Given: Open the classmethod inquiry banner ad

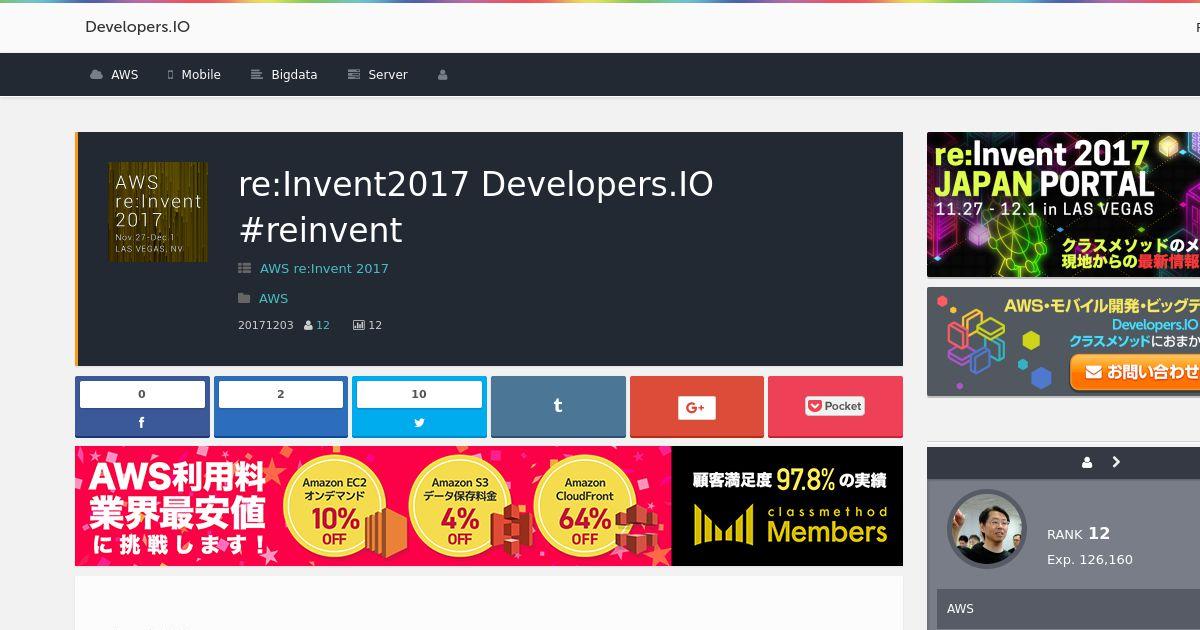Looking at the screenshot, I should [x=1063, y=342].
